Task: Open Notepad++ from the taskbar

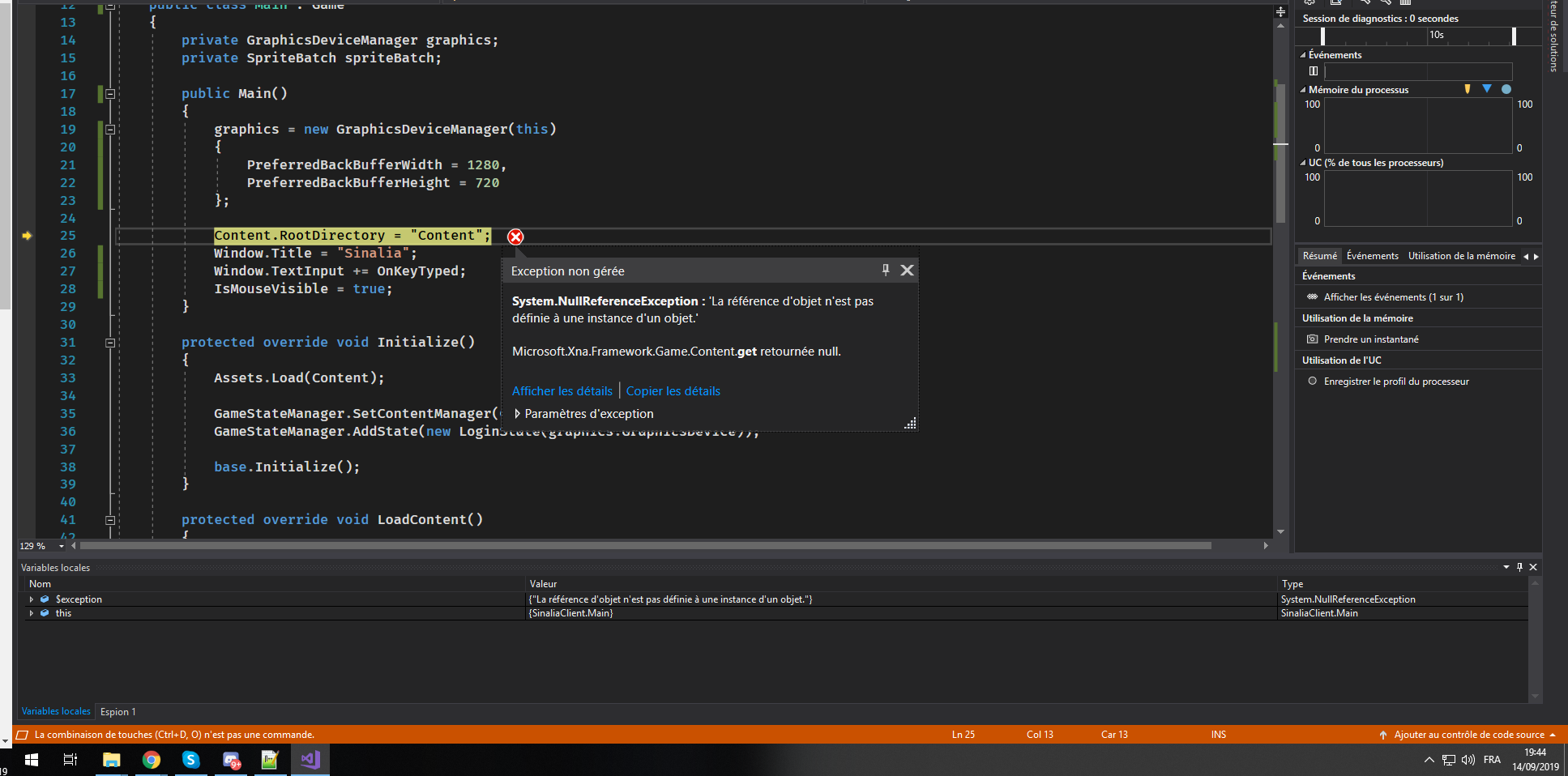Action: (270, 760)
